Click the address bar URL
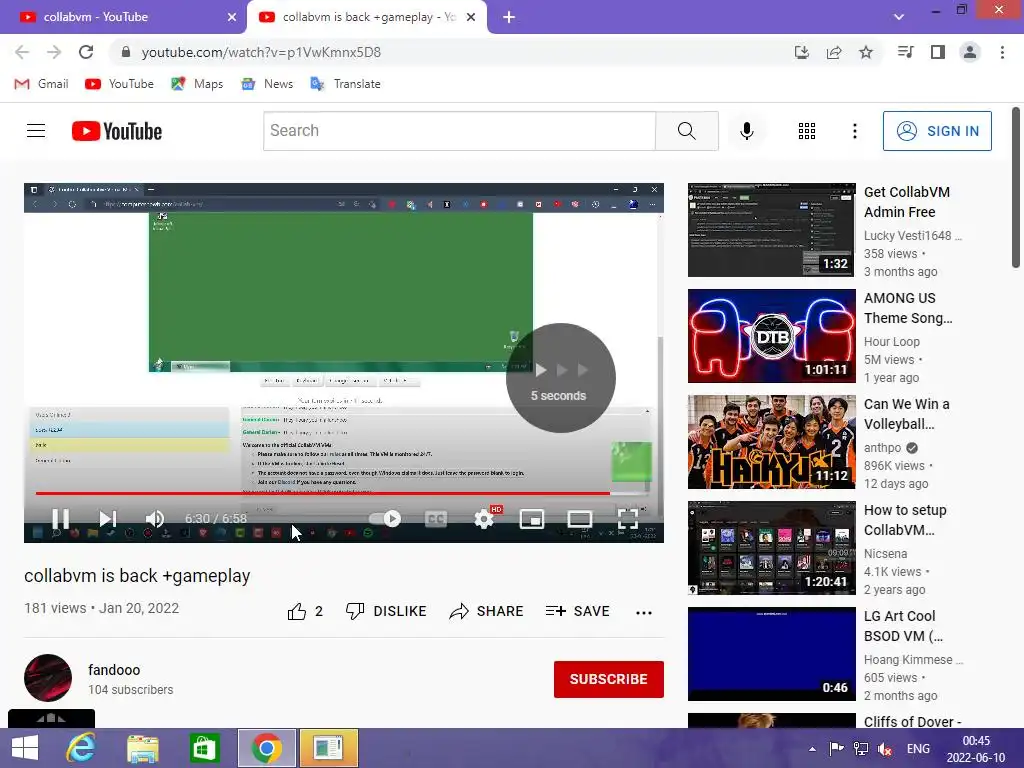The image size is (1024, 768). click(261, 52)
